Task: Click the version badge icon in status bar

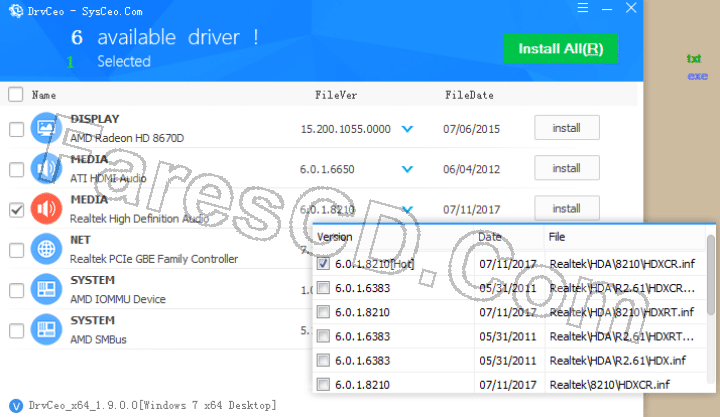Action: click(16, 406)
